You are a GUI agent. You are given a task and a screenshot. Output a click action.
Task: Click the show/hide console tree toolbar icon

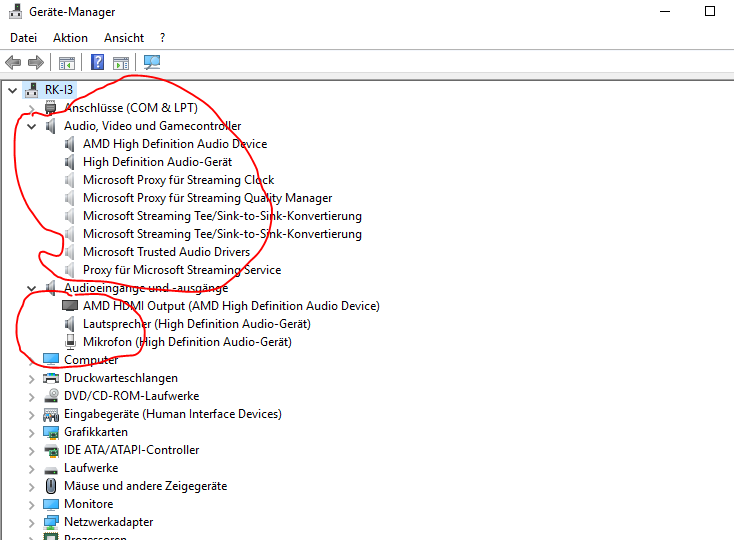coord(66,63)
